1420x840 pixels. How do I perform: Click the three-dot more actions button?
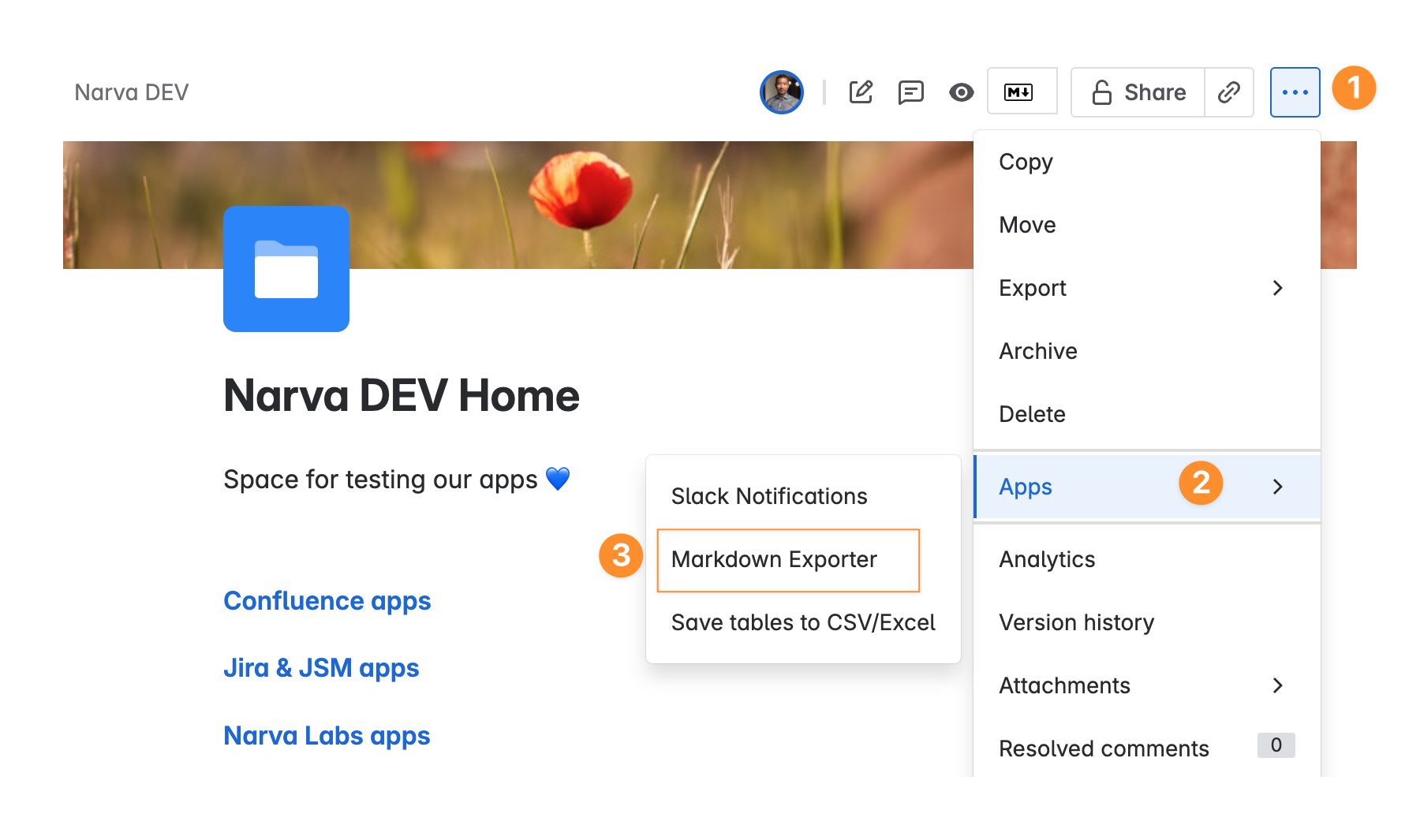point(1295,92)
